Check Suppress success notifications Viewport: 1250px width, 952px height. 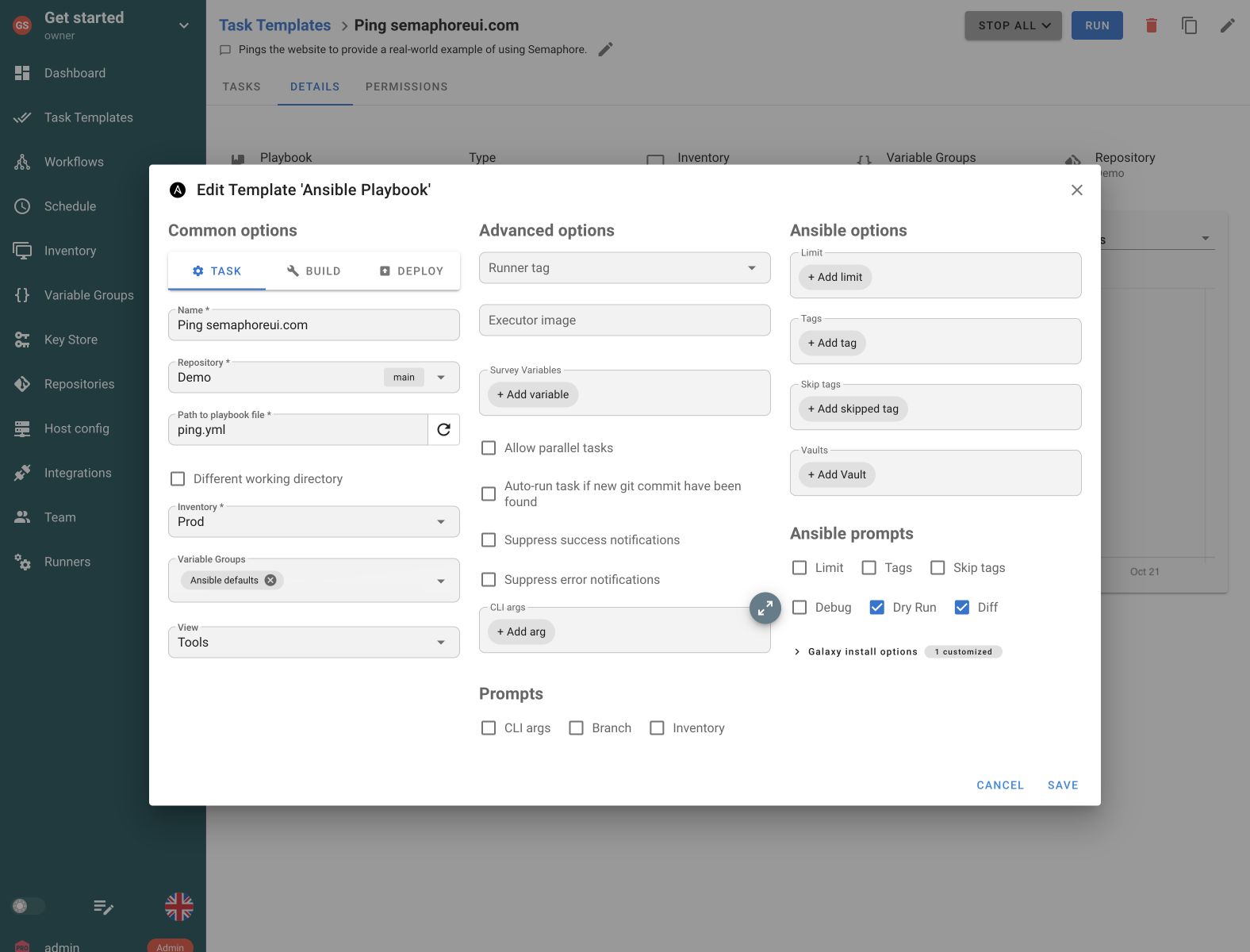point(489,539)
